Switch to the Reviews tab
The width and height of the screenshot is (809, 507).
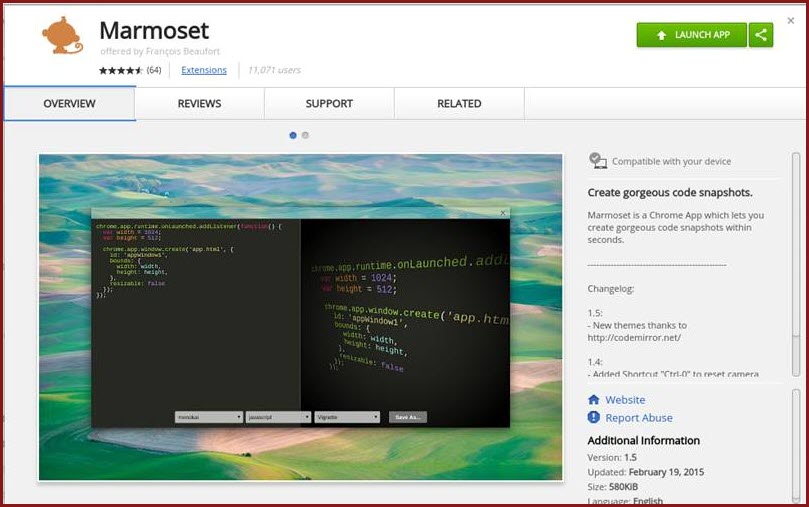tap(199, 104)
